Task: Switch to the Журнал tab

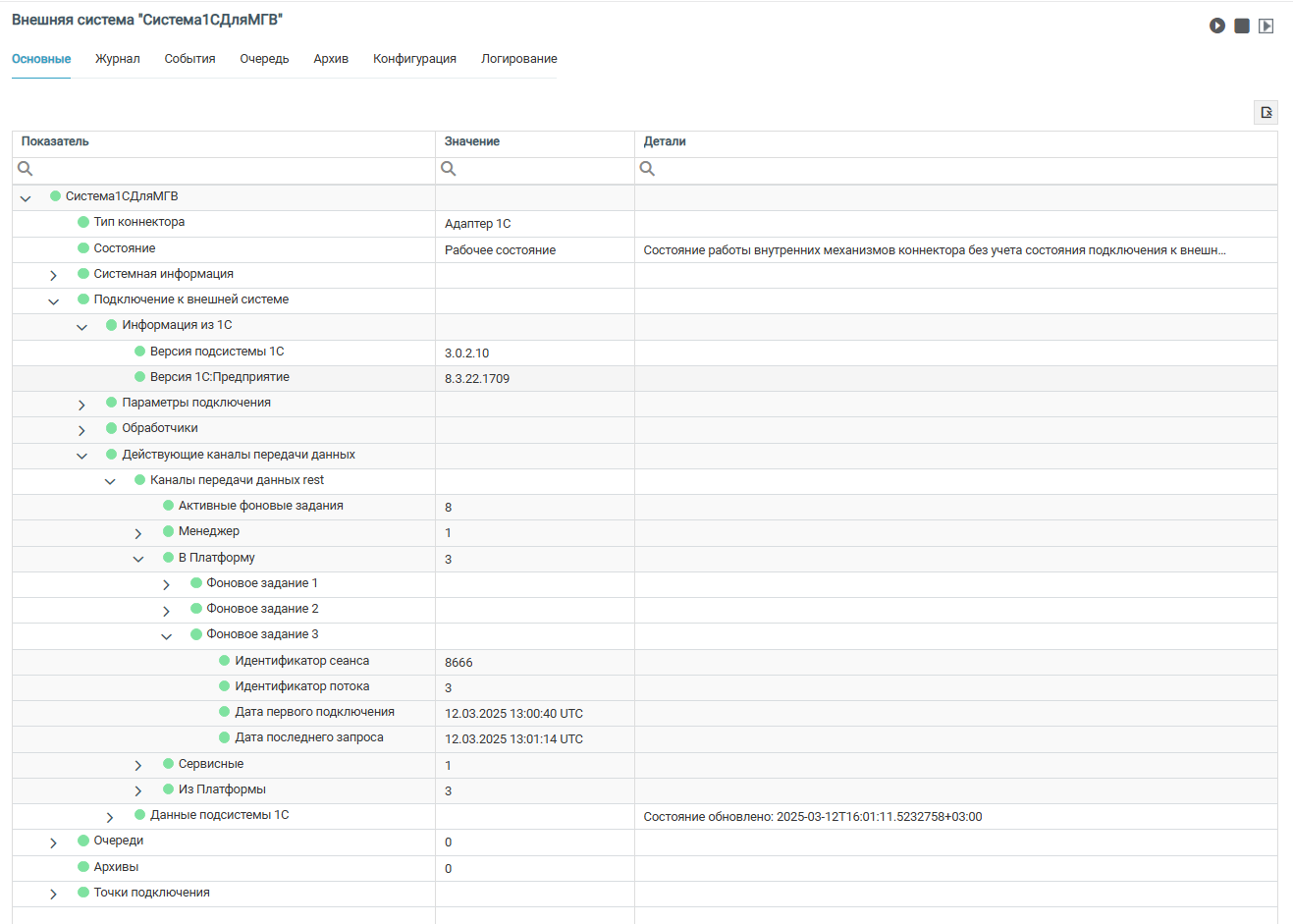Action: click(x=117, y=59)
